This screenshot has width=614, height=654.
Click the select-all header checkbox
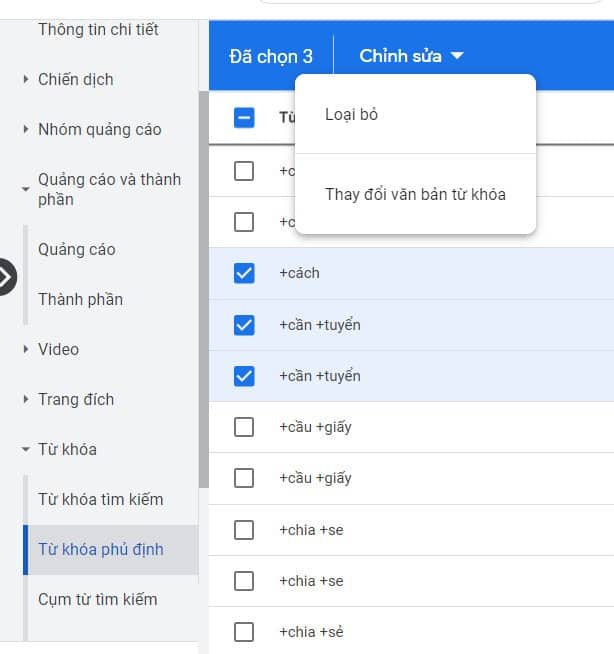[244, 118]
